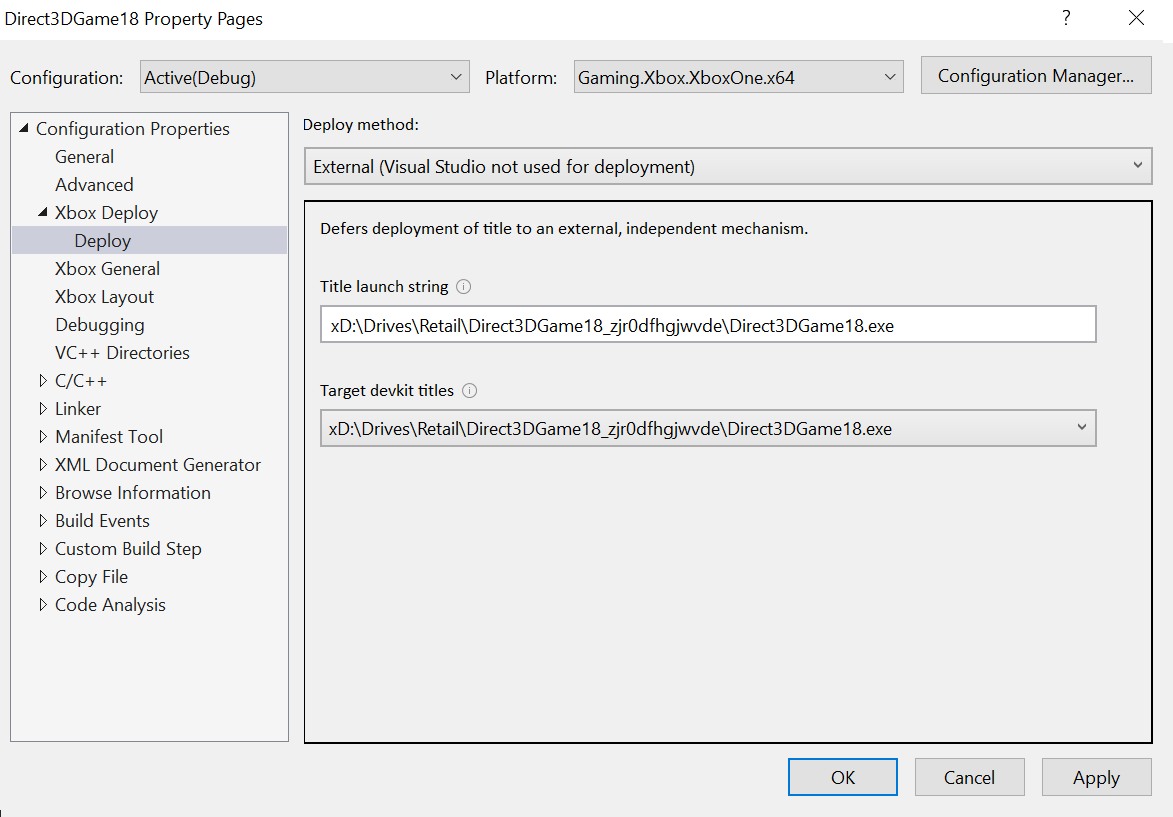Open the Debugging property page
The image size is (1173, 817).
(x=99, y=325)
